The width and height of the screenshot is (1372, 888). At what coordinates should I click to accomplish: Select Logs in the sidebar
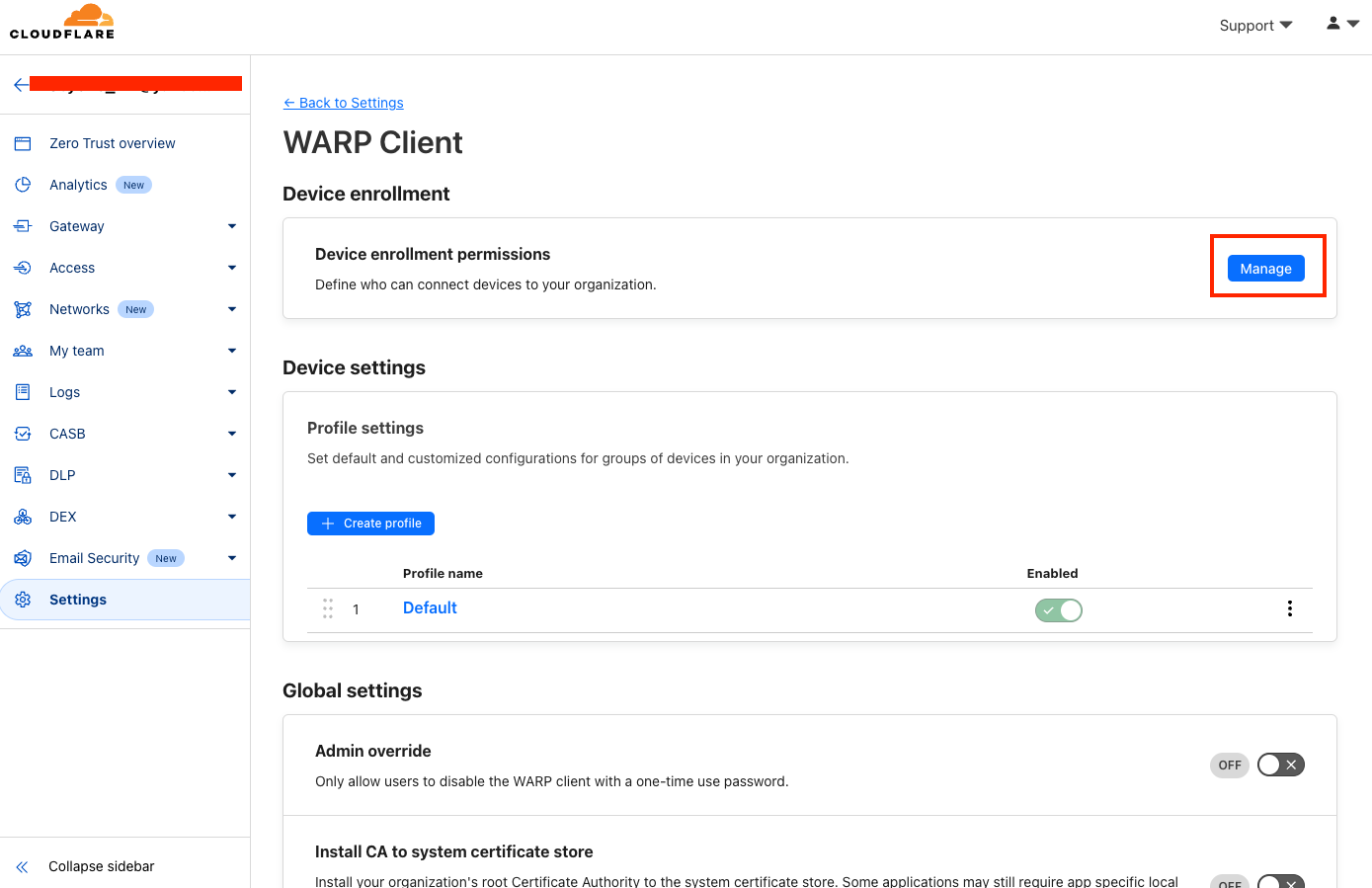click(64, 391)
